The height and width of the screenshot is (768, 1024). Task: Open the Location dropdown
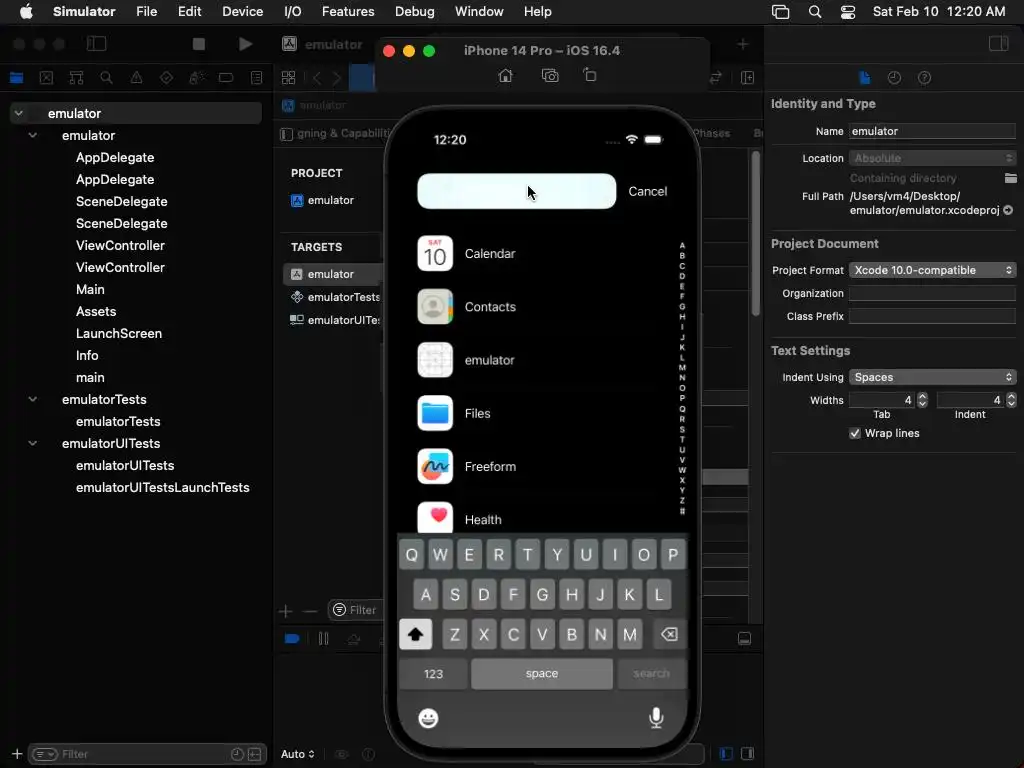click(932, 158)
